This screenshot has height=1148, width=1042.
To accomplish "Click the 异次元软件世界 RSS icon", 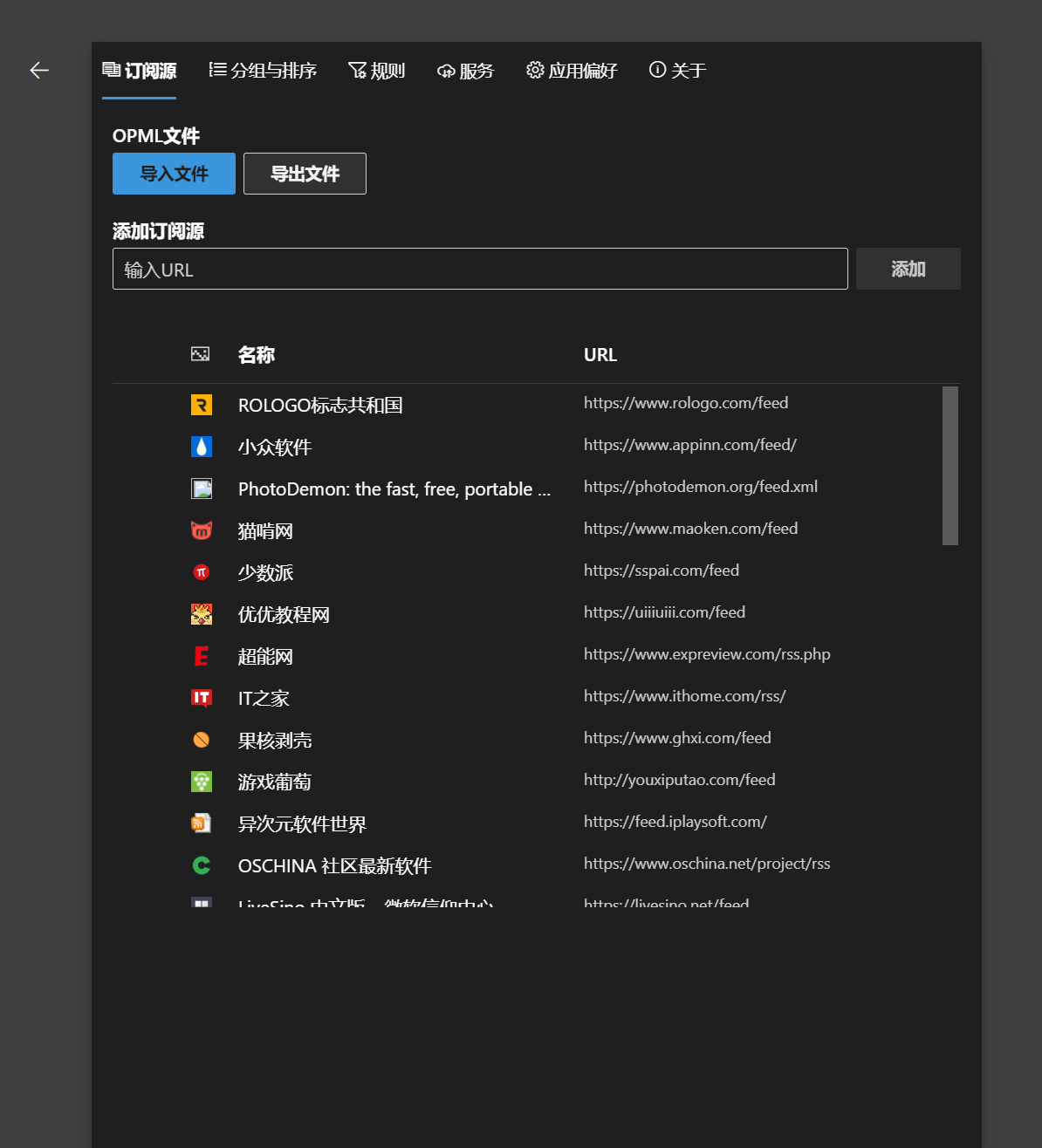I will [202, 823].
